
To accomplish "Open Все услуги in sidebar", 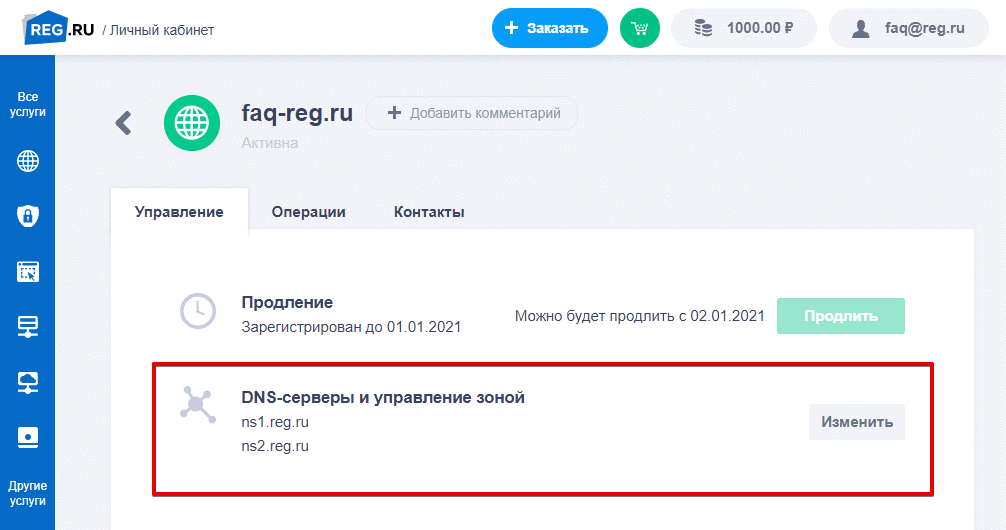I will pos(28,104).
